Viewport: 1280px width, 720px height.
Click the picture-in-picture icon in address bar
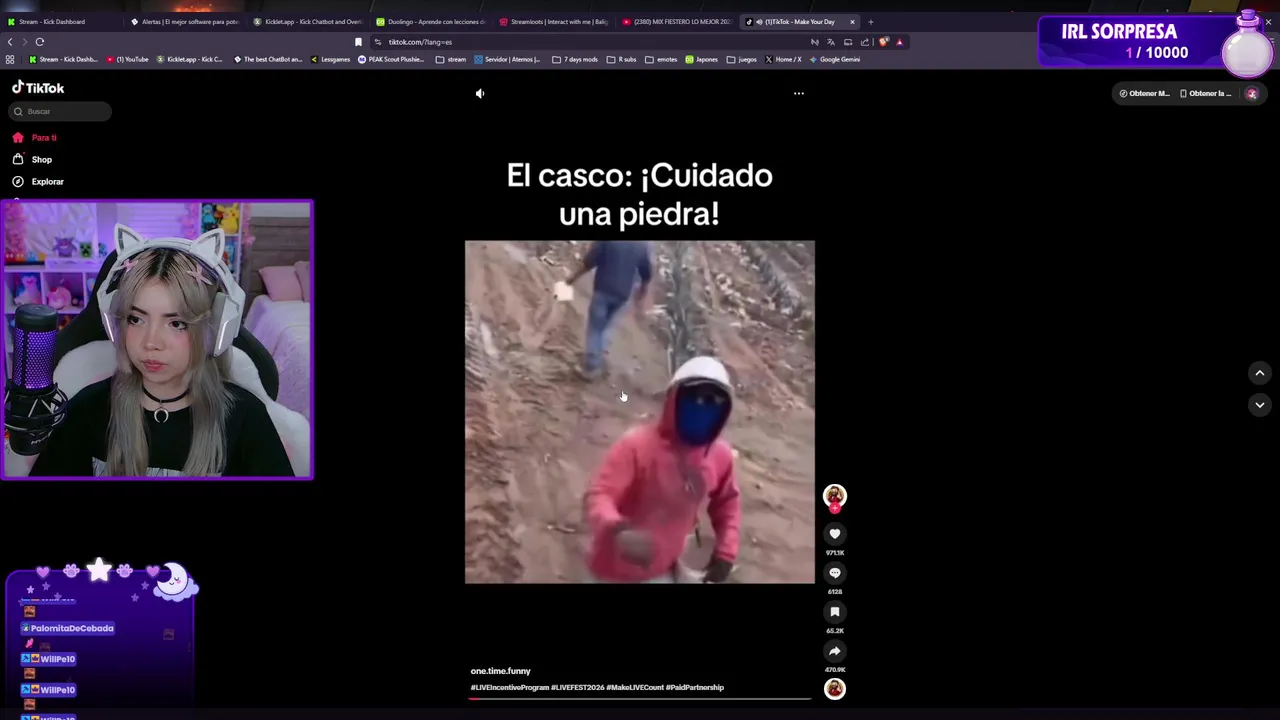coord(848,42)
